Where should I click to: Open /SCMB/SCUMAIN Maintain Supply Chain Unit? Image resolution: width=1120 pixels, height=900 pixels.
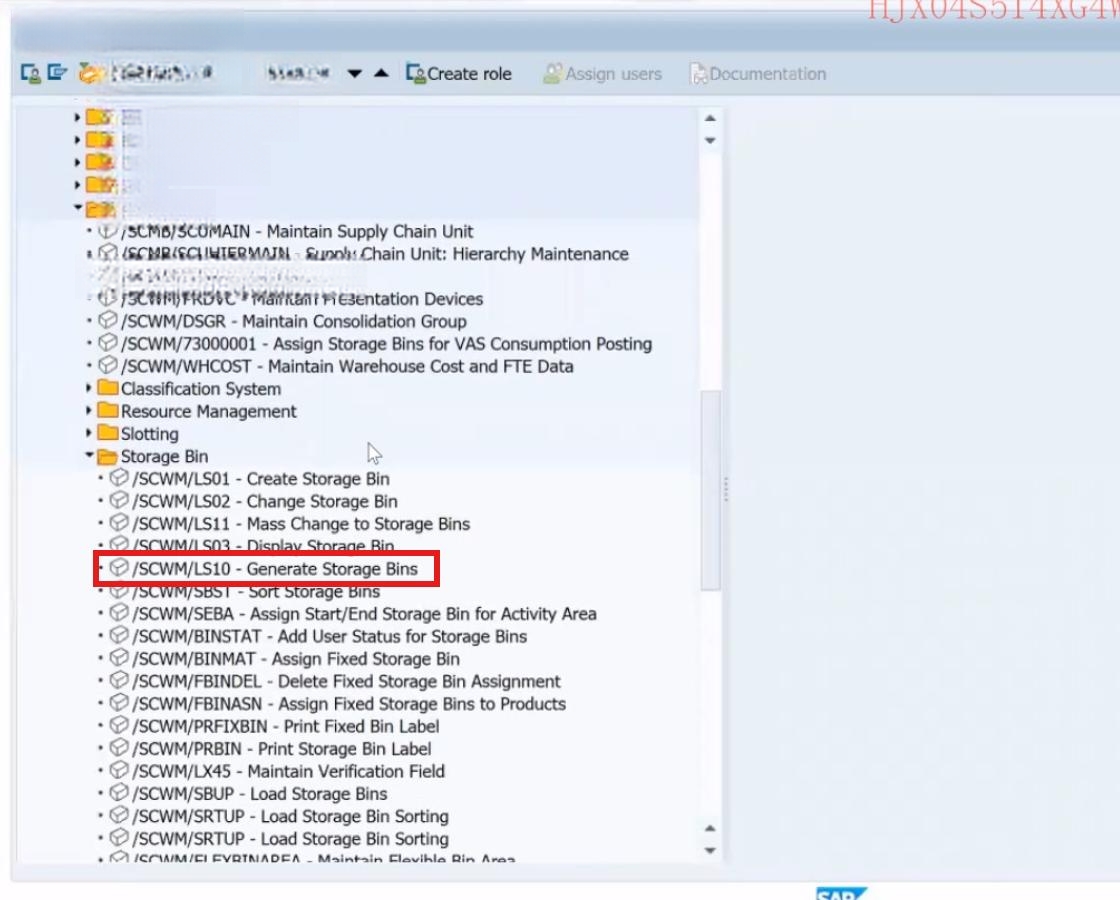(x=297, y=231)
